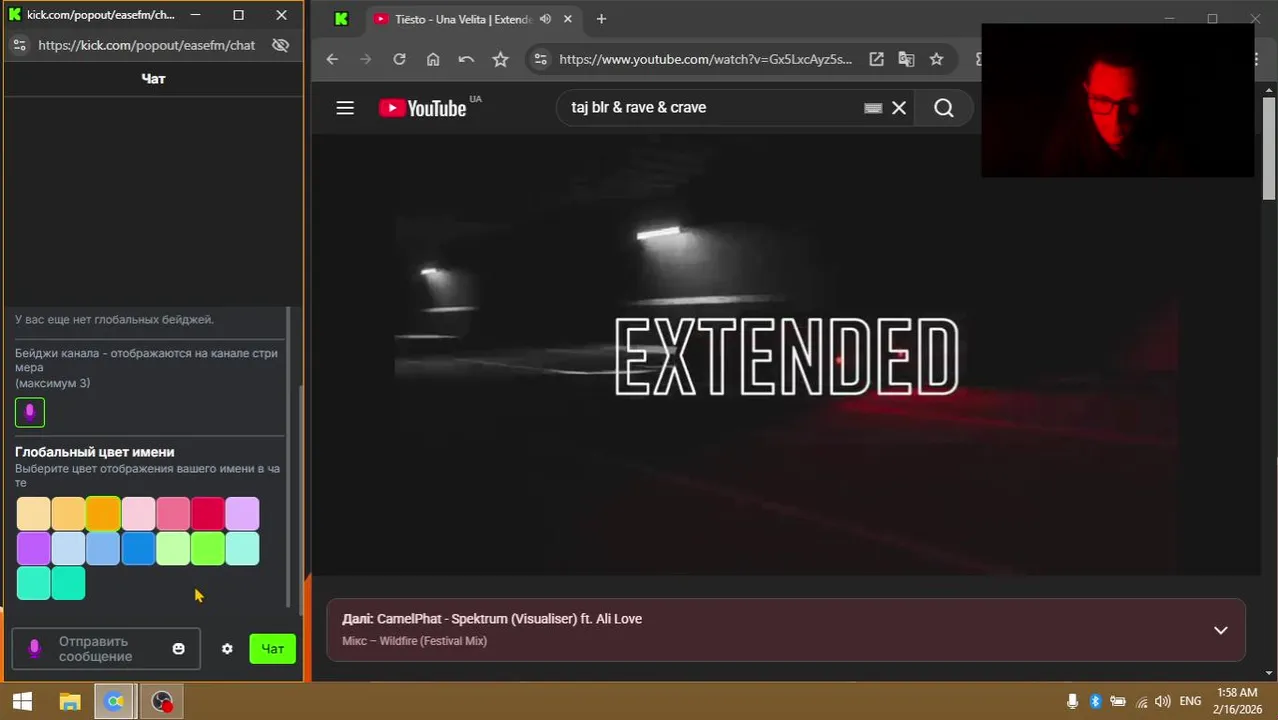This screenshot has width=1278, height=720.
Task: Click the EXTENDED video player
Action: pyautogui.click(x=786, y=355)
